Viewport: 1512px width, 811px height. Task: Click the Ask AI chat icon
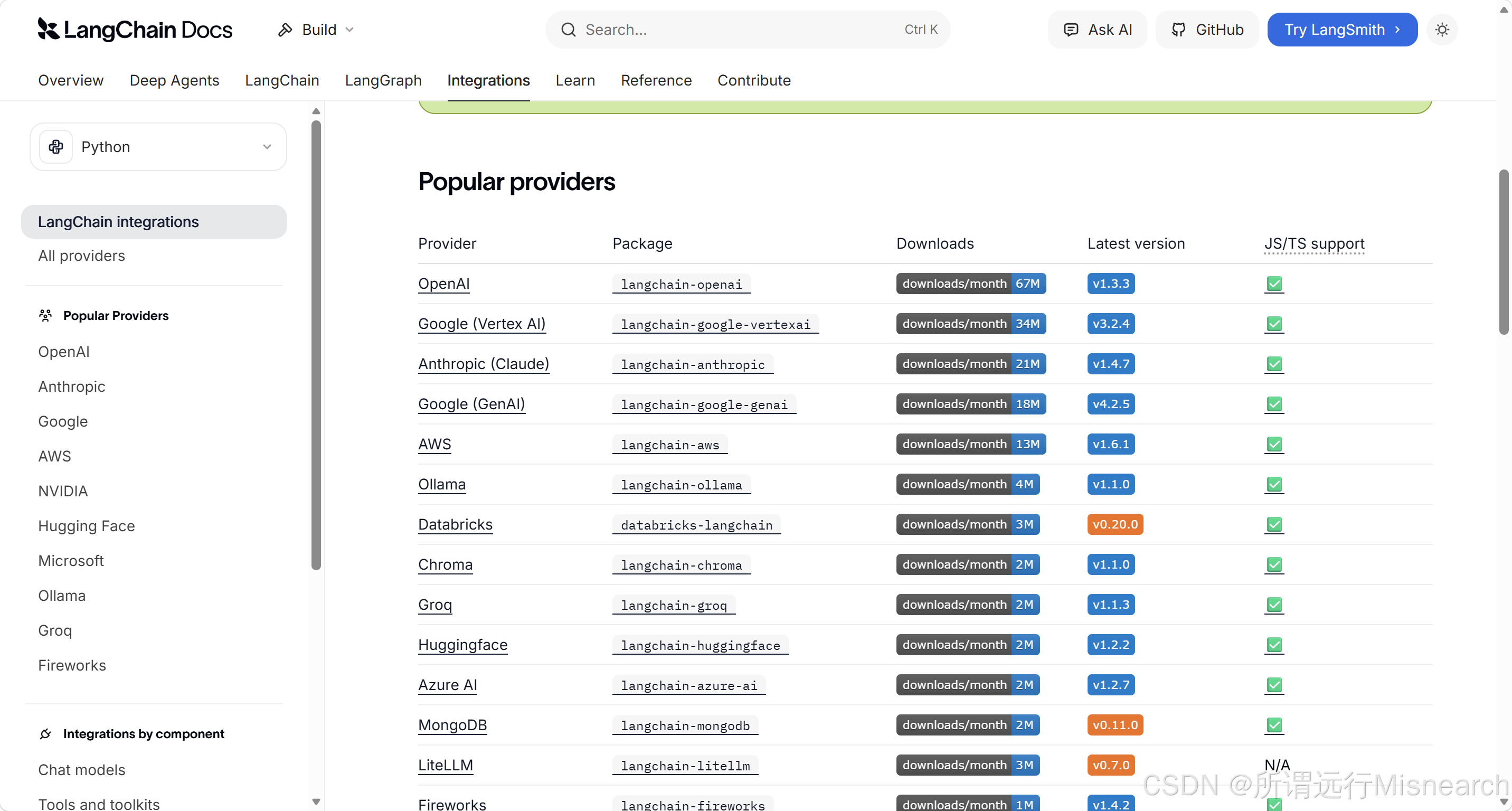point(1071,30)
